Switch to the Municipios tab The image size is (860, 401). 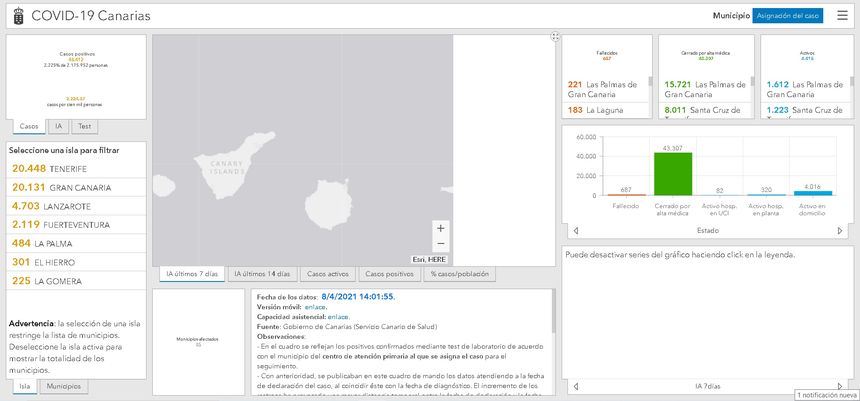pyautogui.click(x=64, y=386)
